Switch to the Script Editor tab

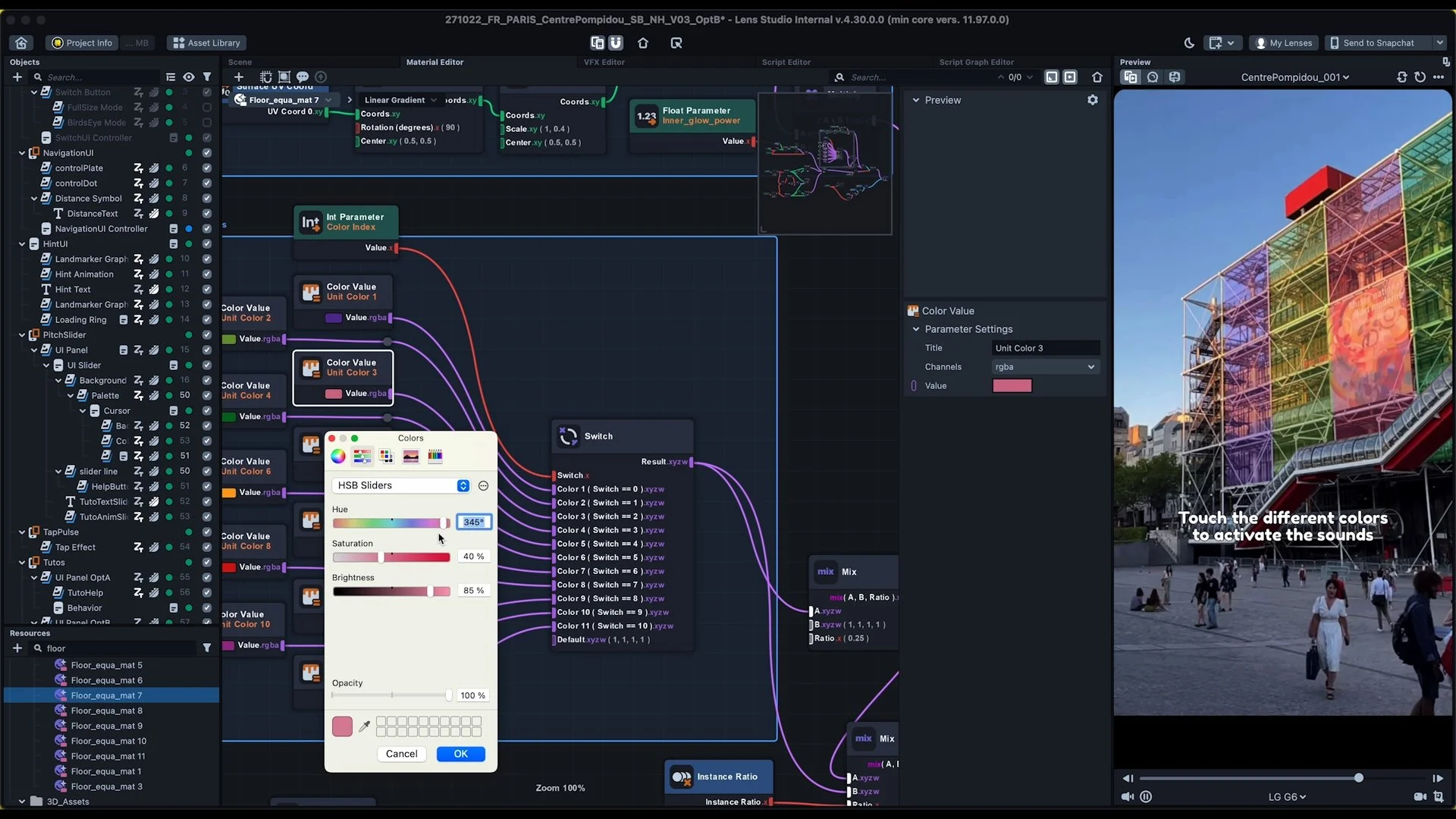coord(786,62)
